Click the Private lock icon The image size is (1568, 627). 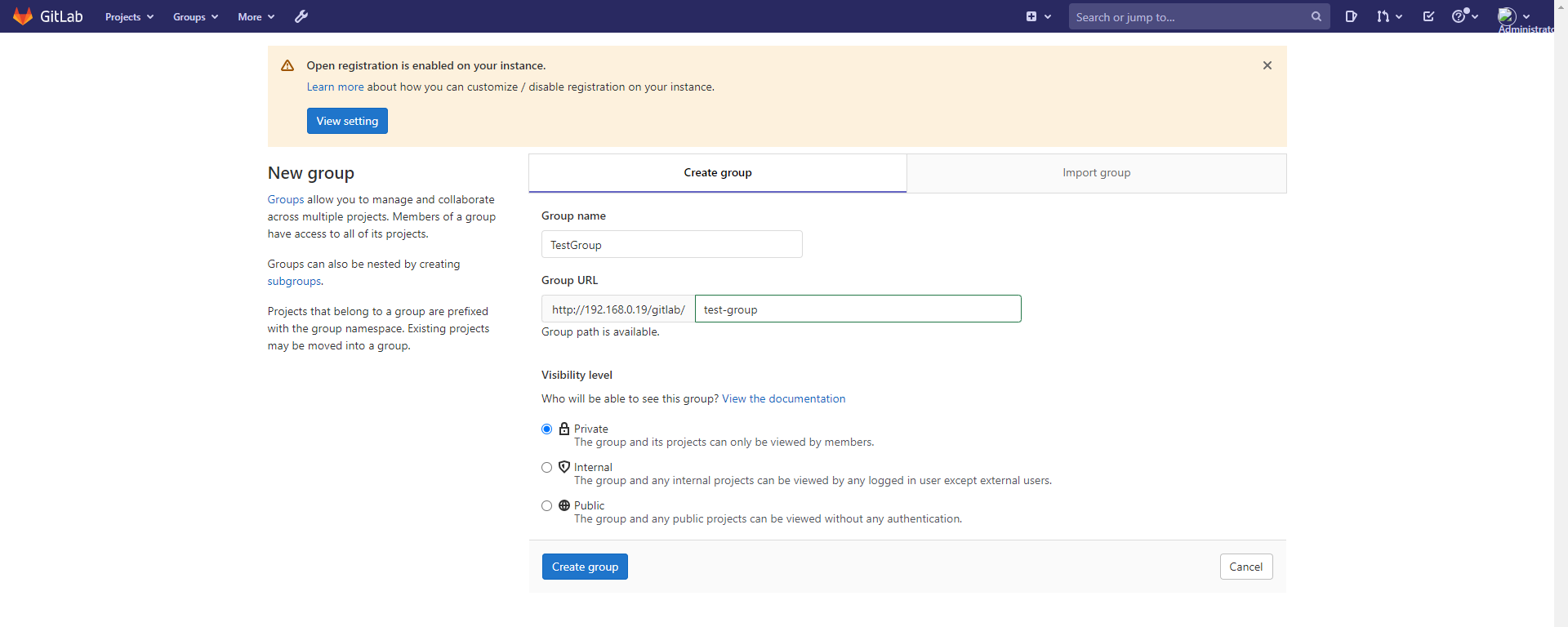(564, 429)
